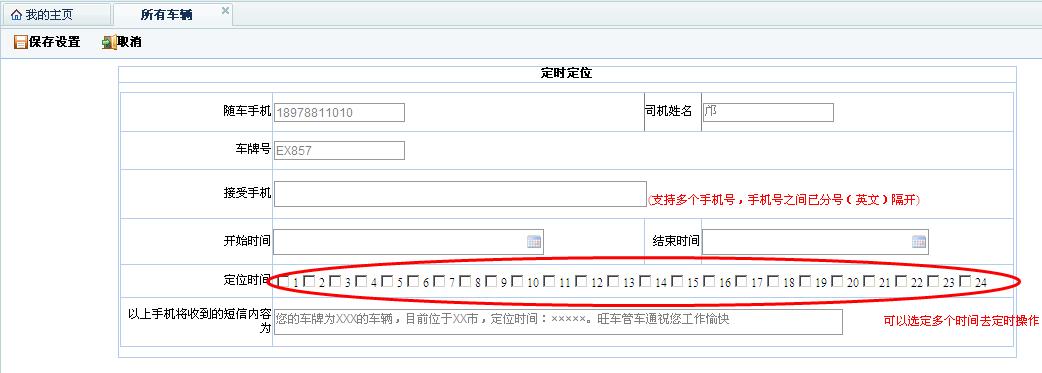This screenshot has height=373, width=1042.
Task: Check the hour 15 checkbox
Action: 677,282
